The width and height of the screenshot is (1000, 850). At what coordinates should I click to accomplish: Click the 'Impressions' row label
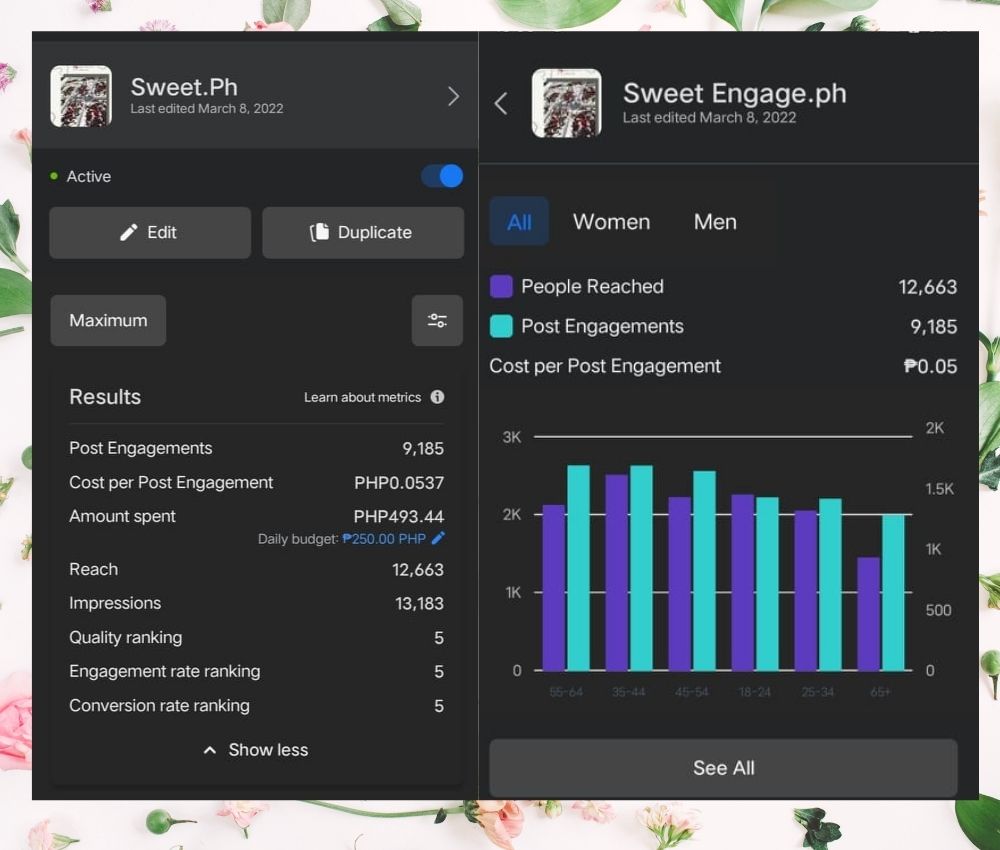[x=115, y=603]
